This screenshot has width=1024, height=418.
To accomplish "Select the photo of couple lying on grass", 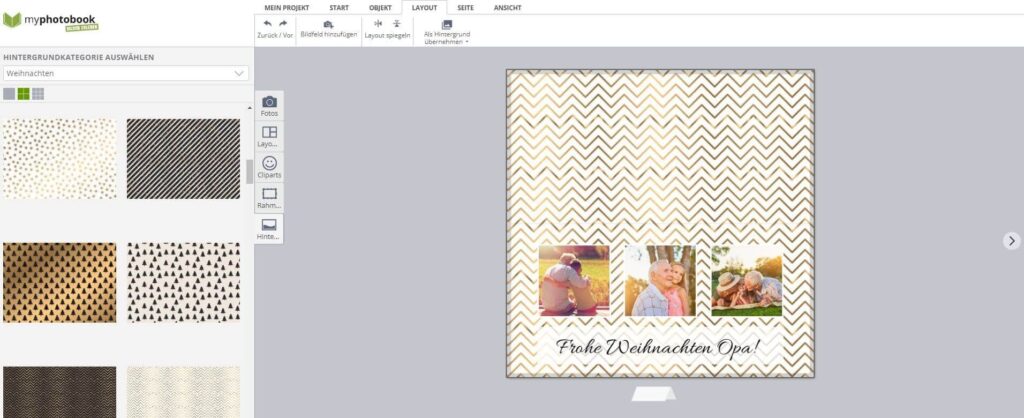I will point(746,281).
